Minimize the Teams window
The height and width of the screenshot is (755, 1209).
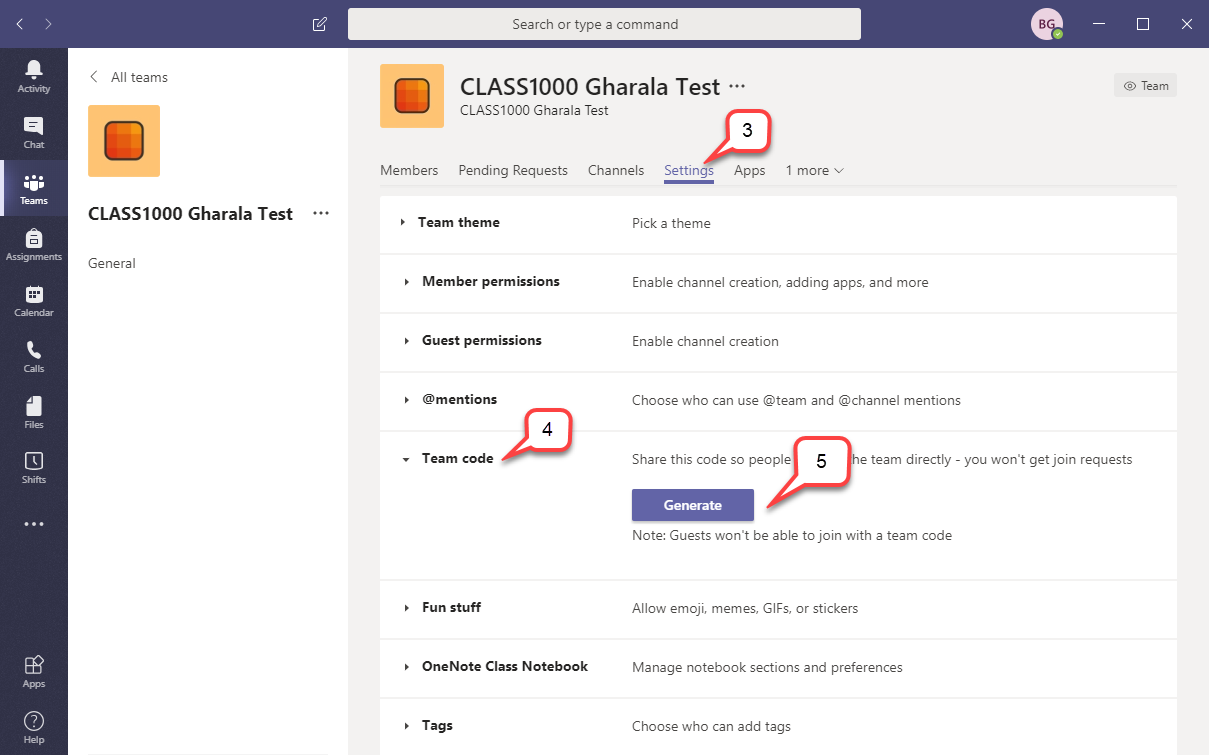(1099, 24)
